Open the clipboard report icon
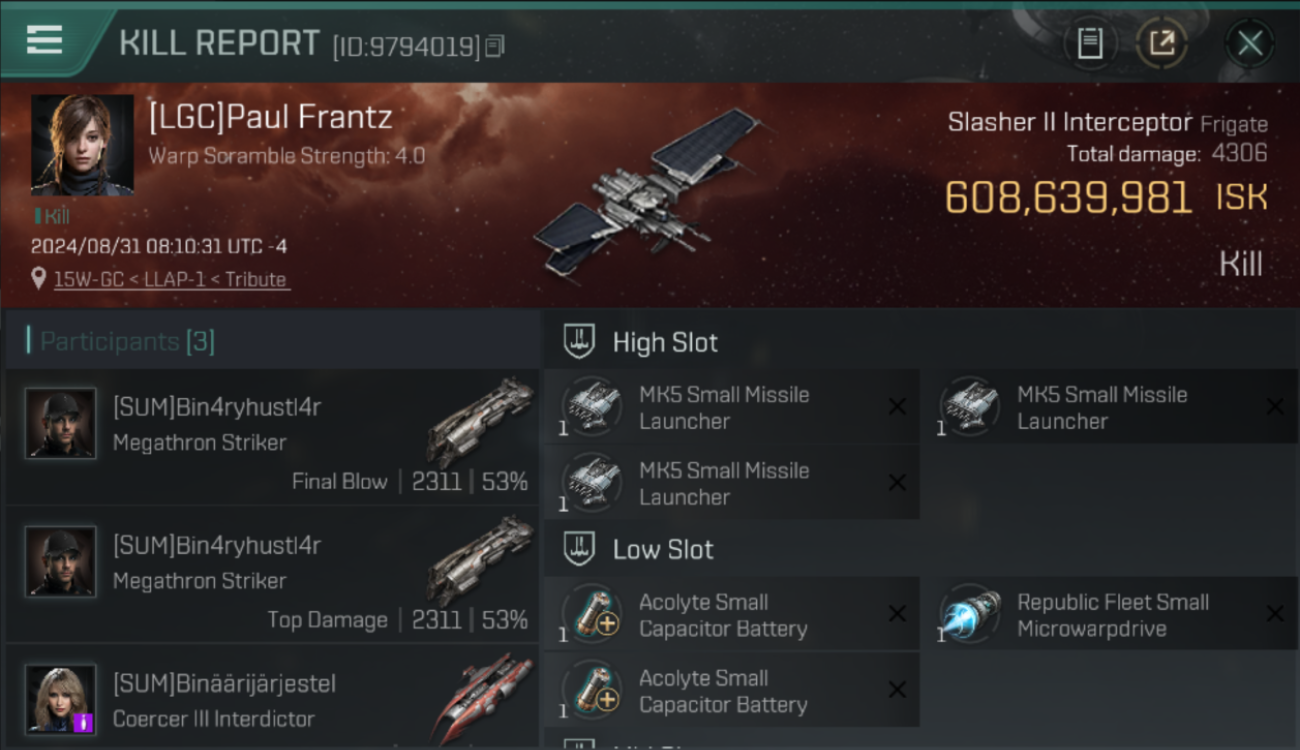This screenshot has height=750, width=1300. coord(1090,43)
